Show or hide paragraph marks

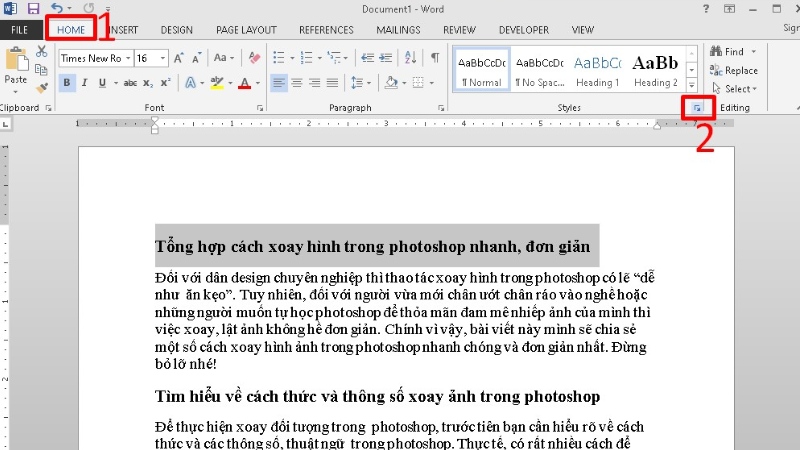pos(435,57)
